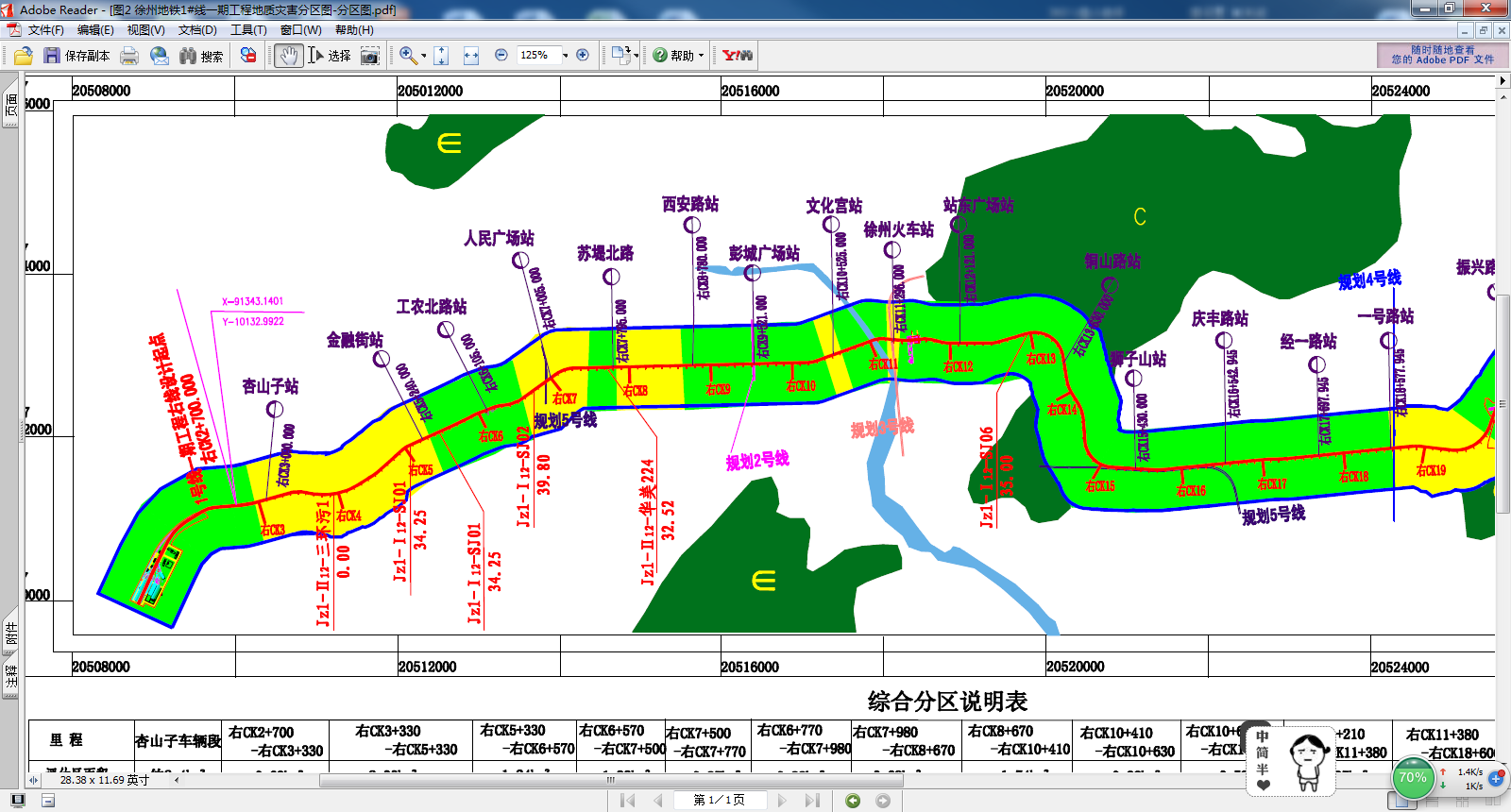The width and height of the screenshot is (1511, 812).
Task: Open the 工具(T) menu
Action: (x=248, y=30)
